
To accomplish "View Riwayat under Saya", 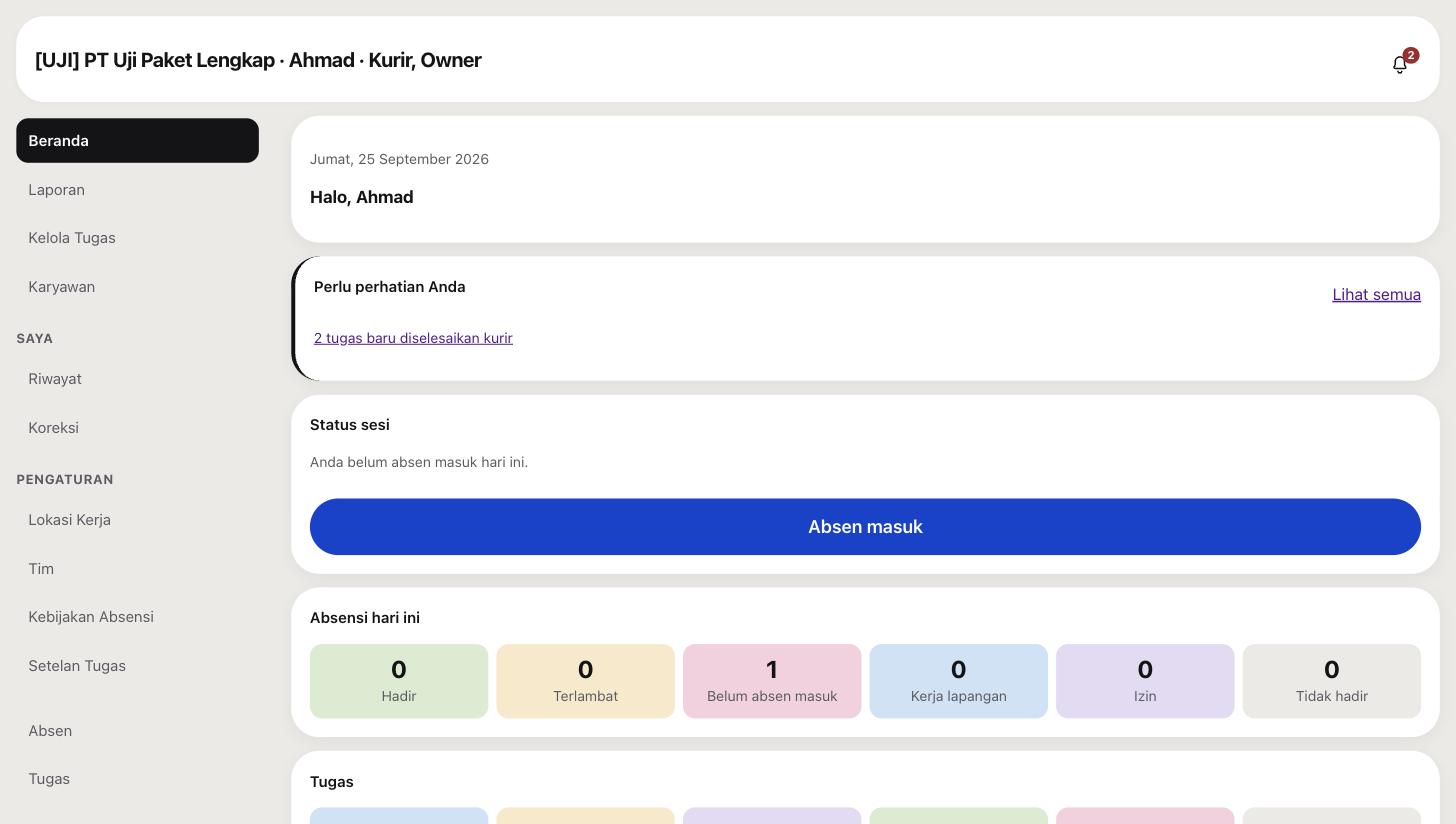I will pyautogui.click(x=137, y=379).
